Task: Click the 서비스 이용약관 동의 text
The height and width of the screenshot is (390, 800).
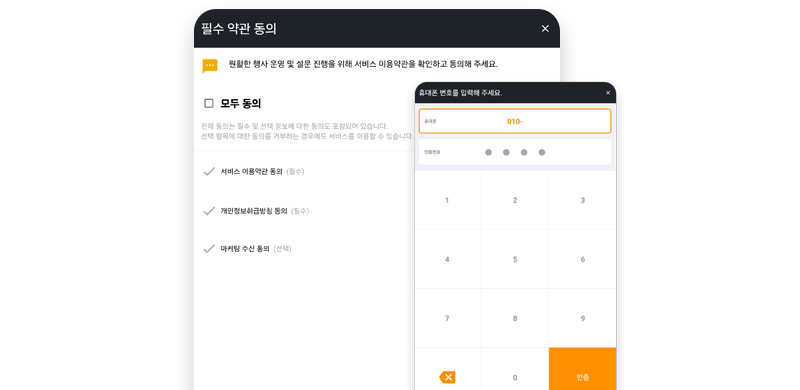Action: pos(252,172)
